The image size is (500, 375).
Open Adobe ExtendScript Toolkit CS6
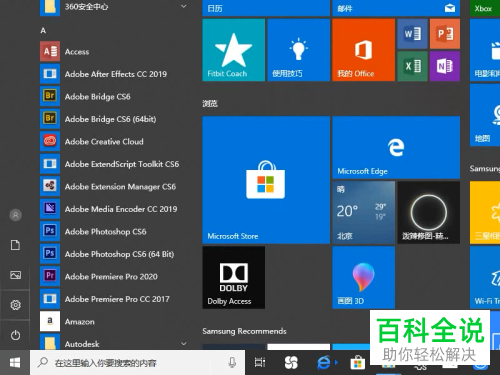115,164
